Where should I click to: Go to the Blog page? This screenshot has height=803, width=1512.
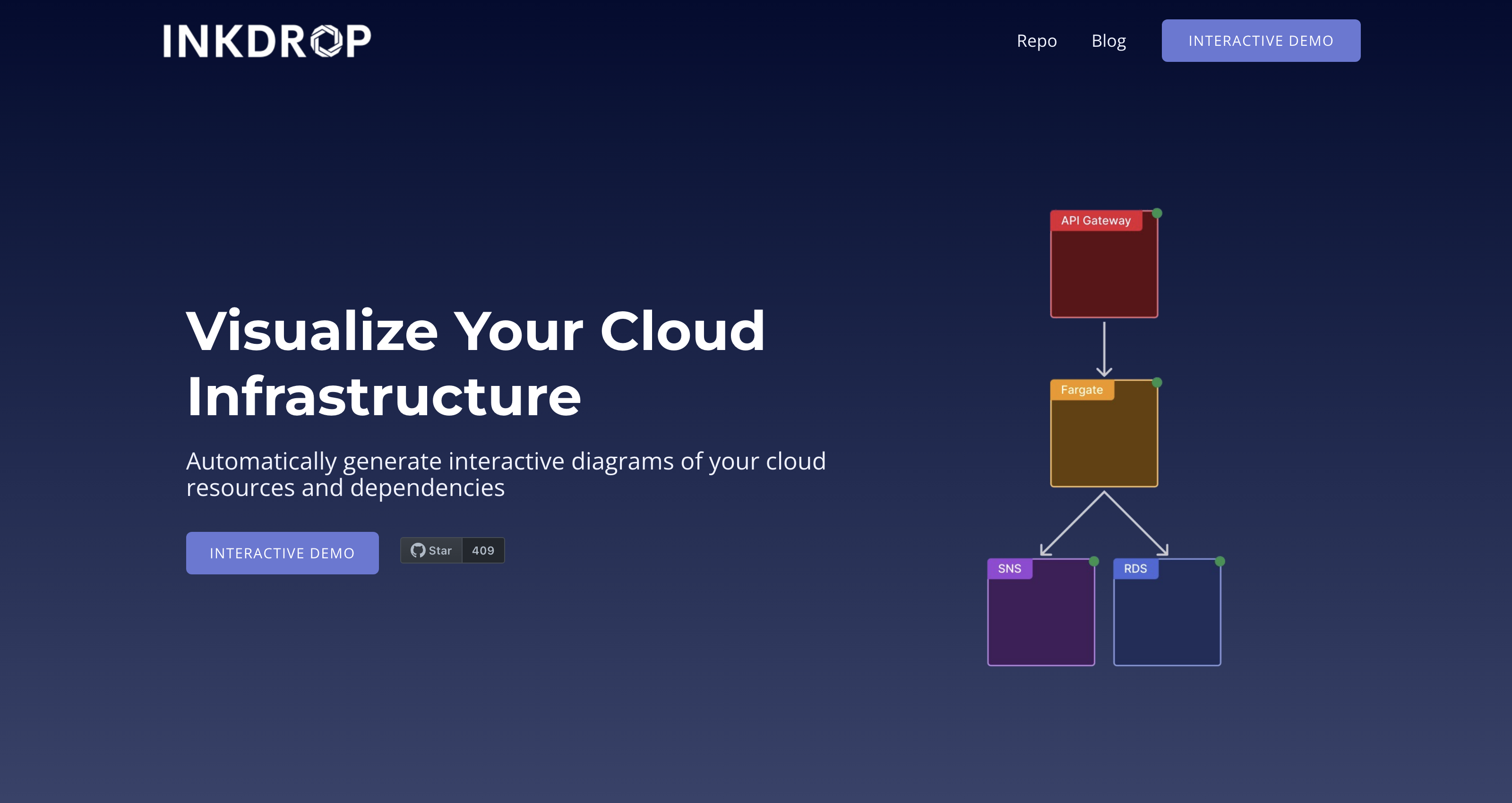(1109, 41)
